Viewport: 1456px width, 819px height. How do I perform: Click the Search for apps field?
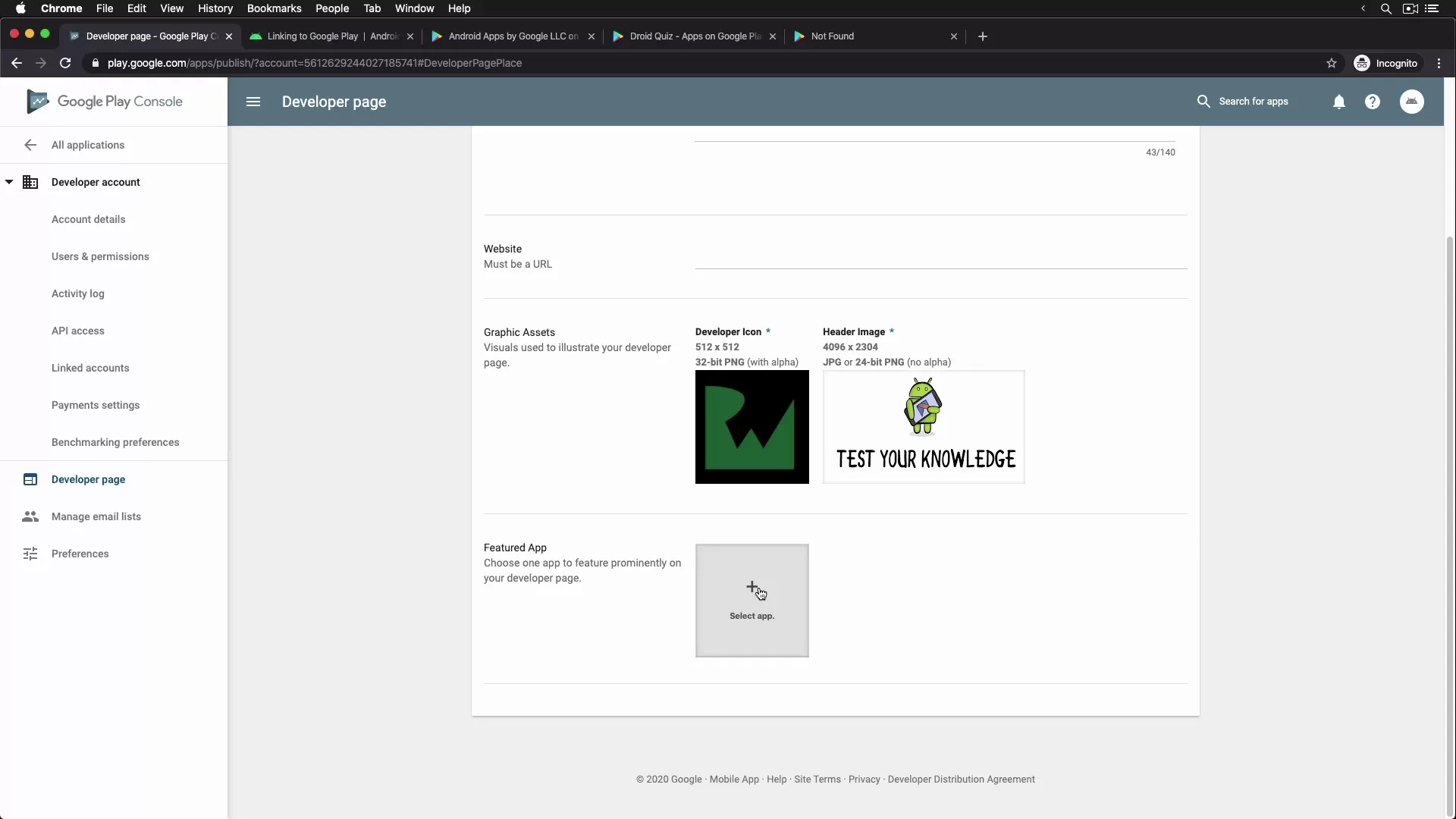pyautogui.click(x=1254, y=102)
